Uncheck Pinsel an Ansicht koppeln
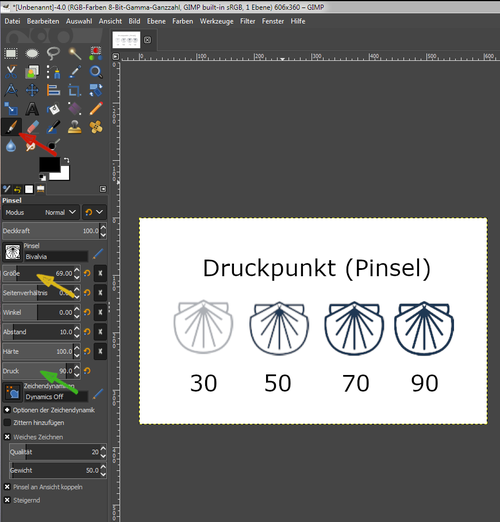500x522 pixels. point(7,487)
